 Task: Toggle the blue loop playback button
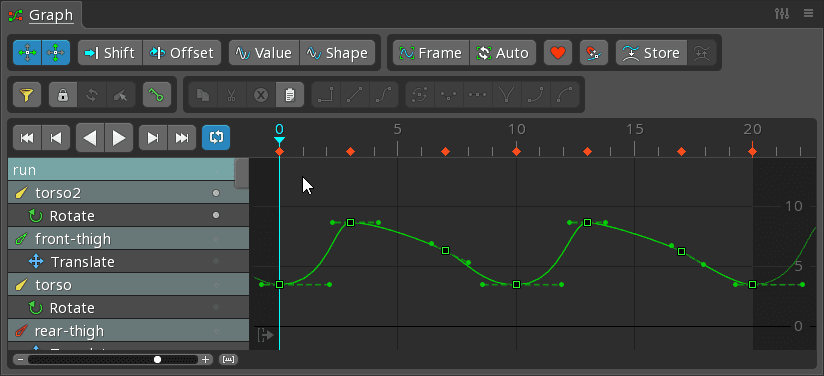216,138
